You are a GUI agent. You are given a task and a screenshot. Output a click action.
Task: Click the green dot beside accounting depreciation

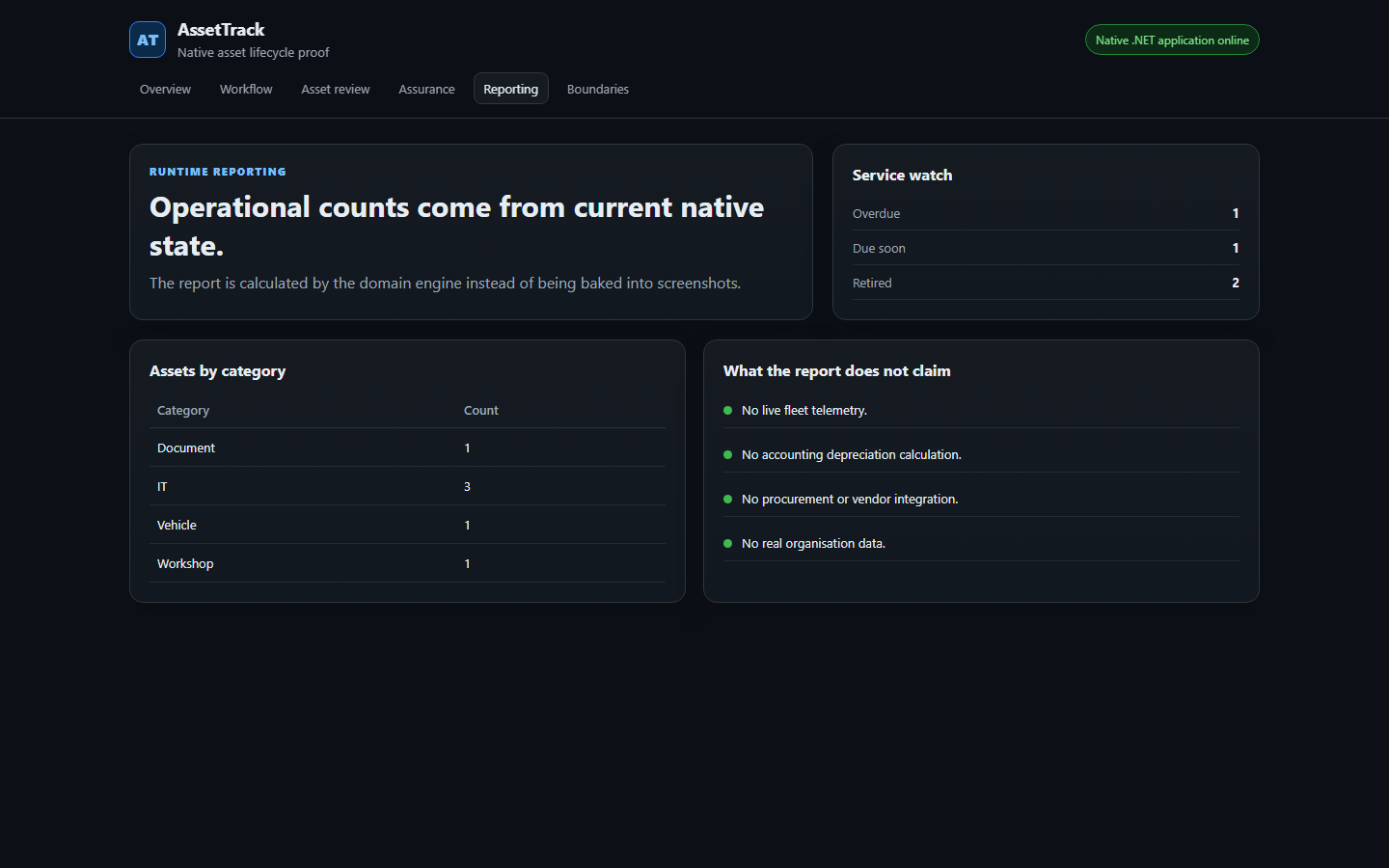click(x=727, y=454)
